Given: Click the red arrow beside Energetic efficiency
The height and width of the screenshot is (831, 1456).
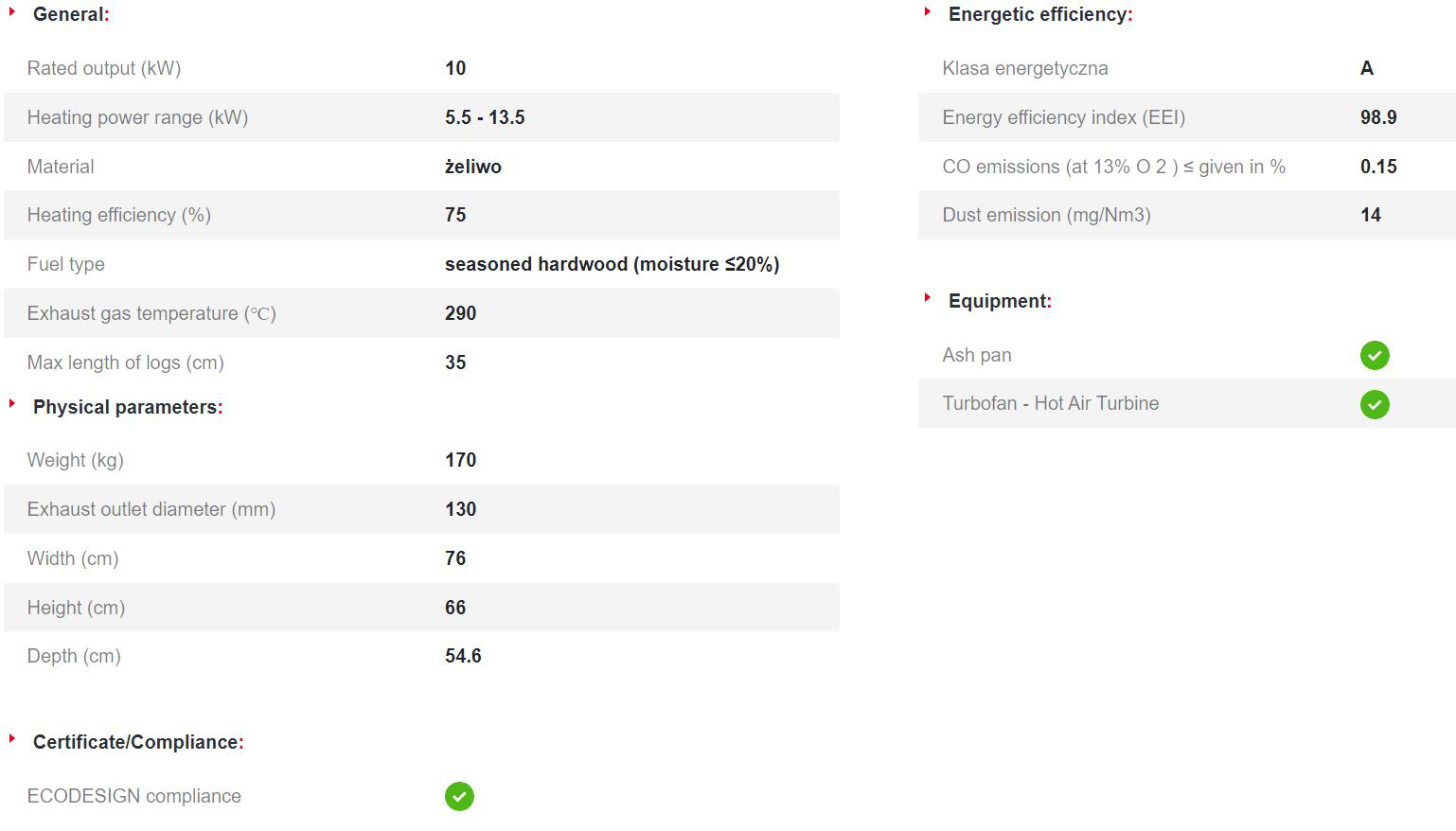Looking at the screenshot, I should tap(928, 12).
